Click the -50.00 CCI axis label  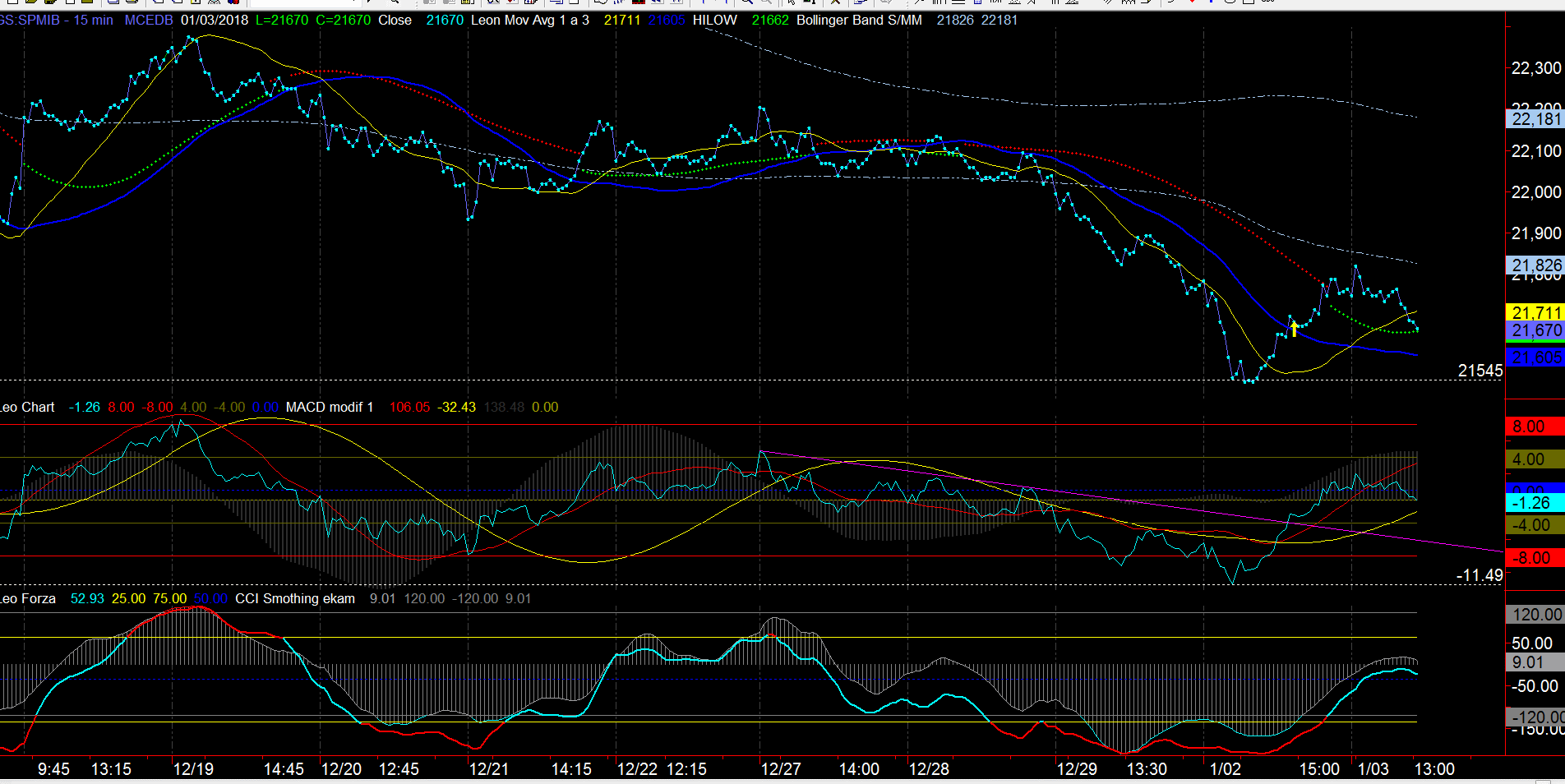pos(1534,686)
